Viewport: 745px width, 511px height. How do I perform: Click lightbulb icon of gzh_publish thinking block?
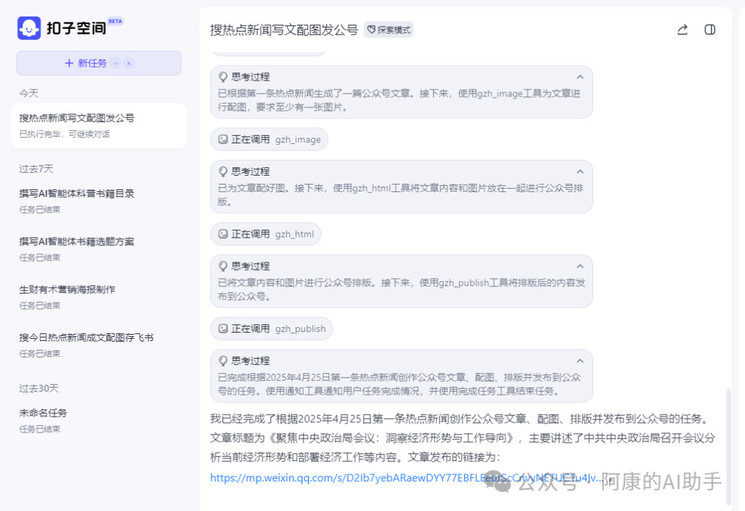coord(222,266)
